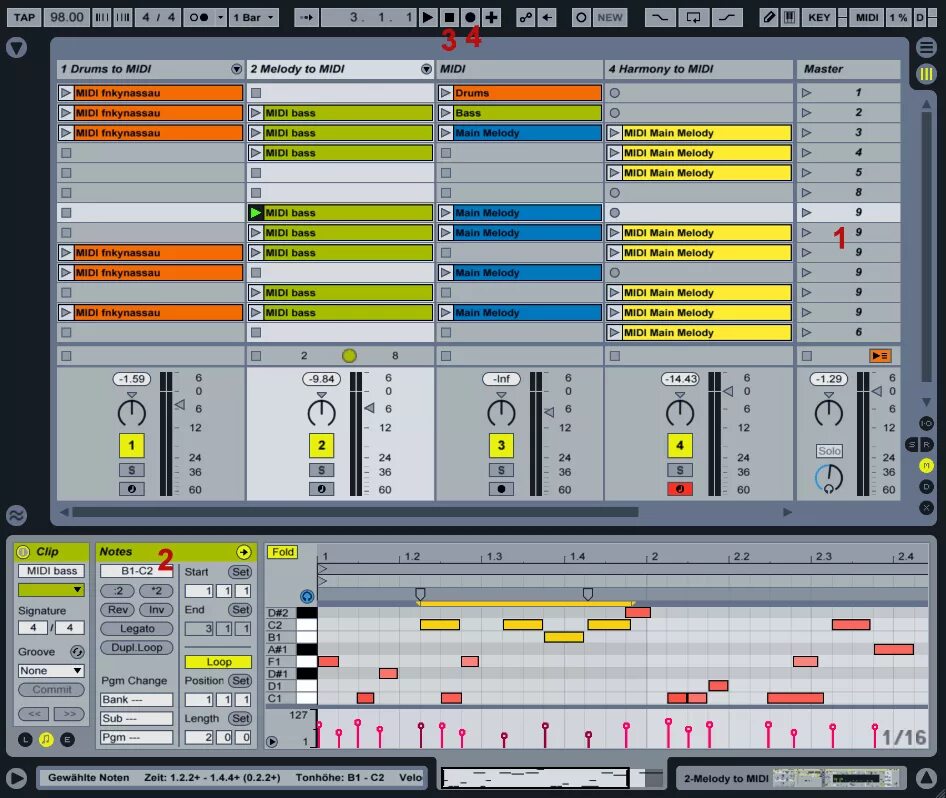
Task: Open the Groove None dropdown
Action: click(x=51, y=671)
